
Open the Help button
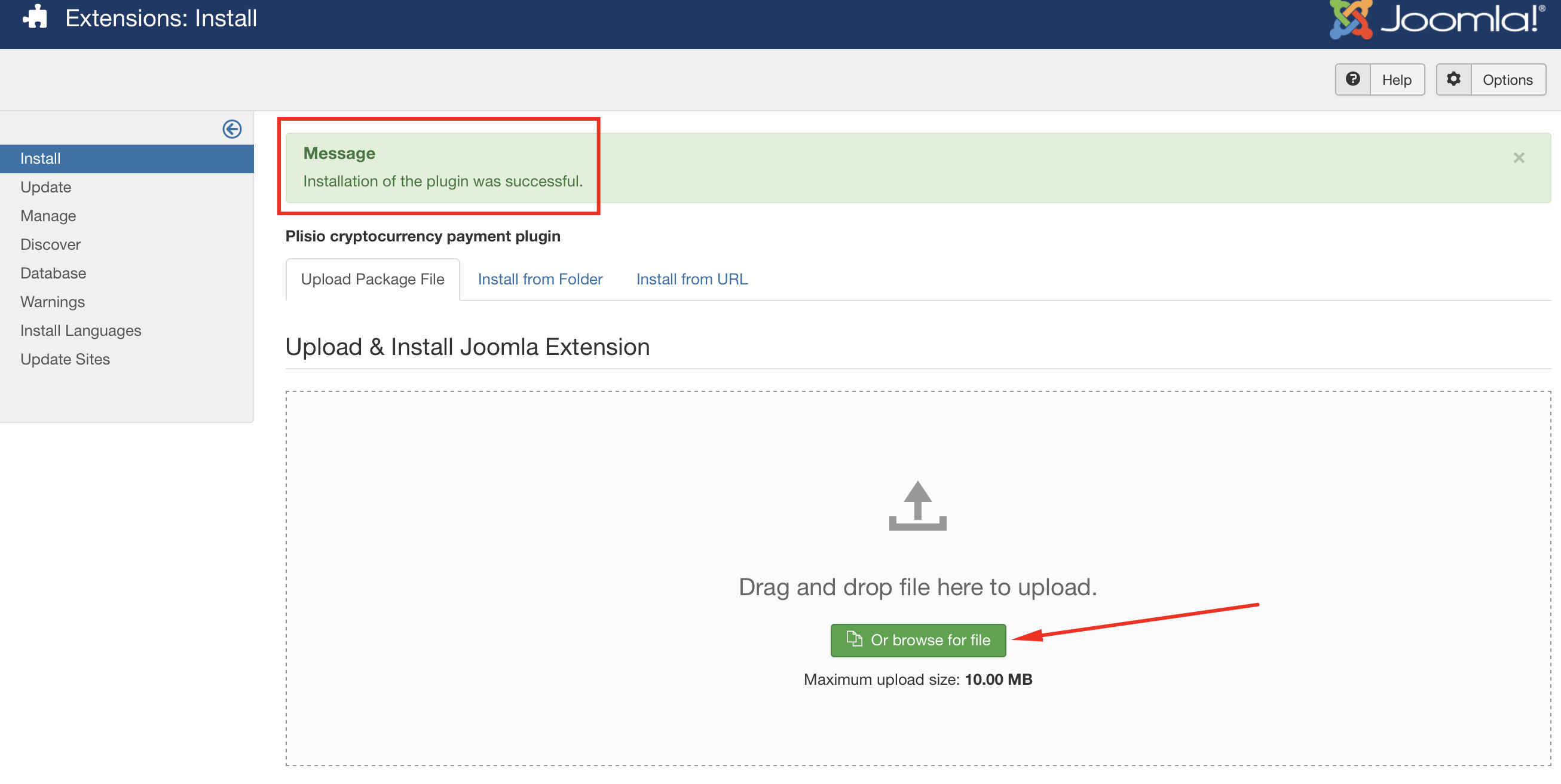(x=1380, y=79)
